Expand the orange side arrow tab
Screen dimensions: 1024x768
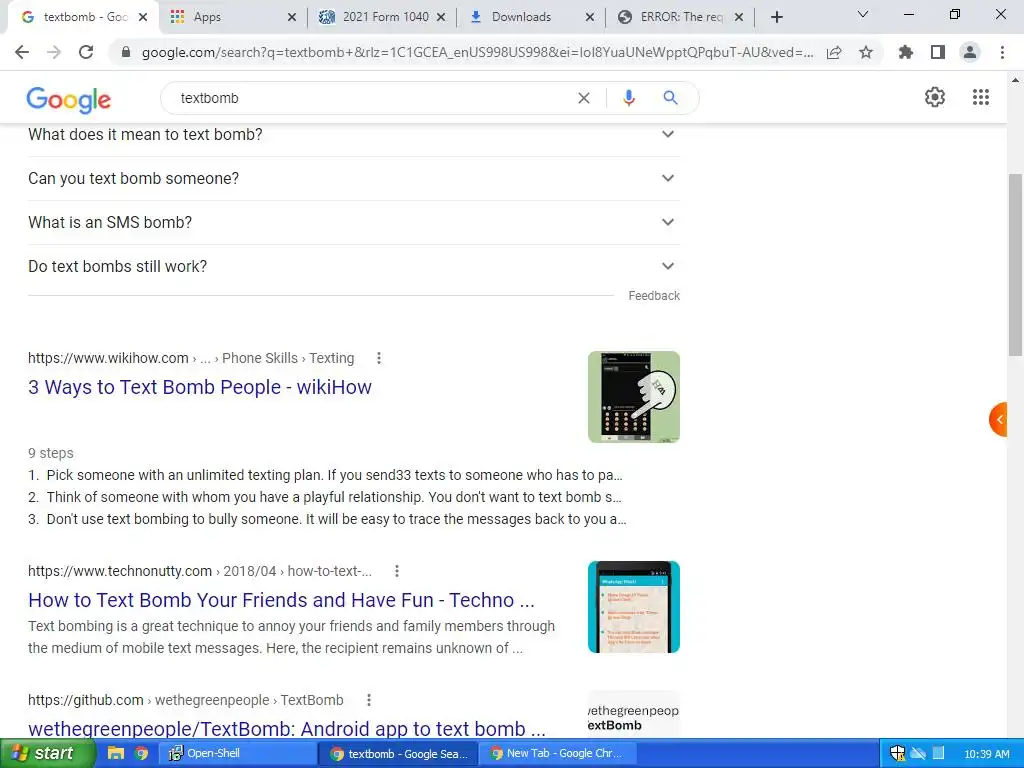coord(999,419)
